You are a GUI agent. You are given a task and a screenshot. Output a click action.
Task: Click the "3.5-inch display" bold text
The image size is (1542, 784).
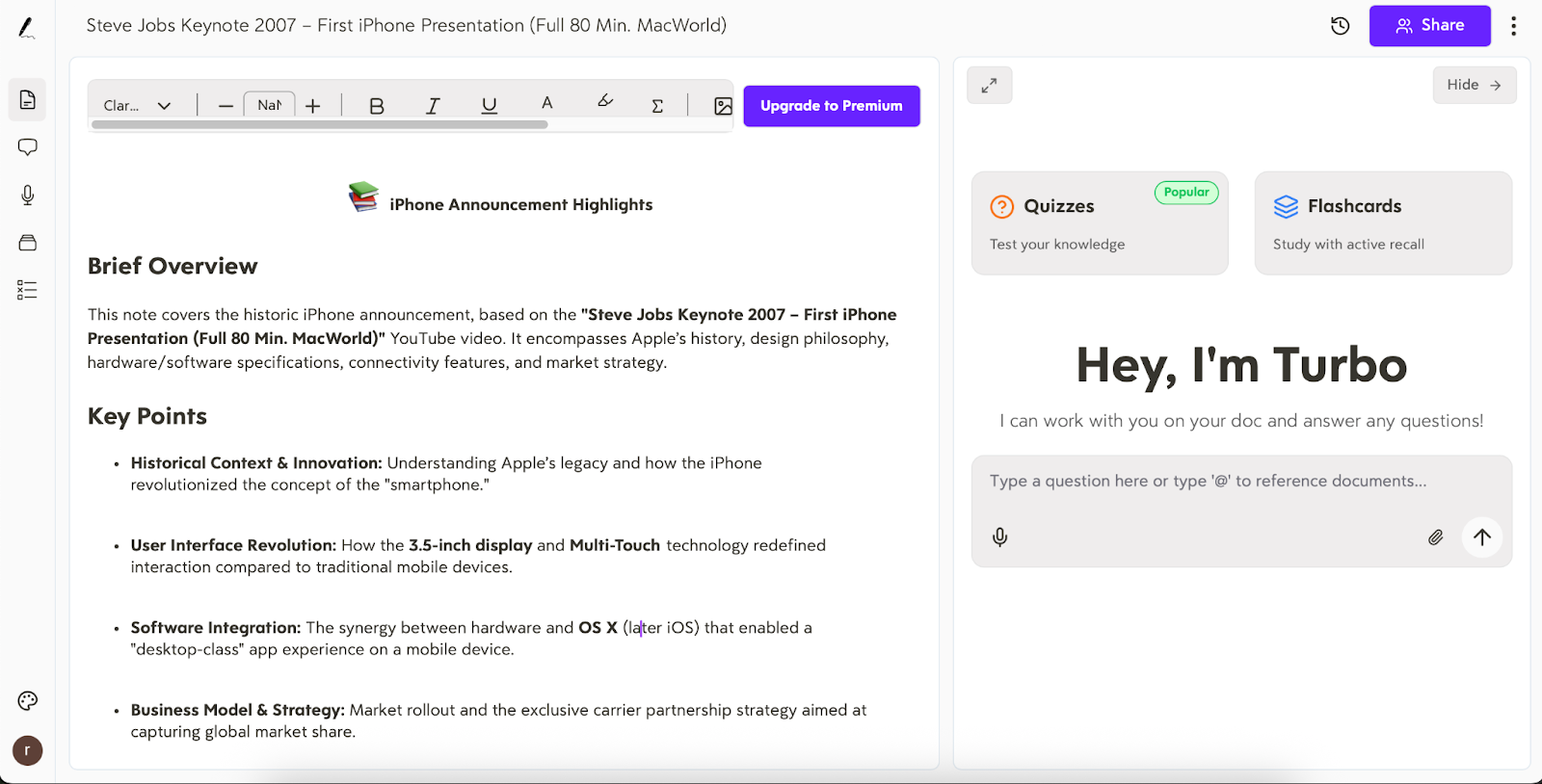pyautogui.click(x=470, y=545)
